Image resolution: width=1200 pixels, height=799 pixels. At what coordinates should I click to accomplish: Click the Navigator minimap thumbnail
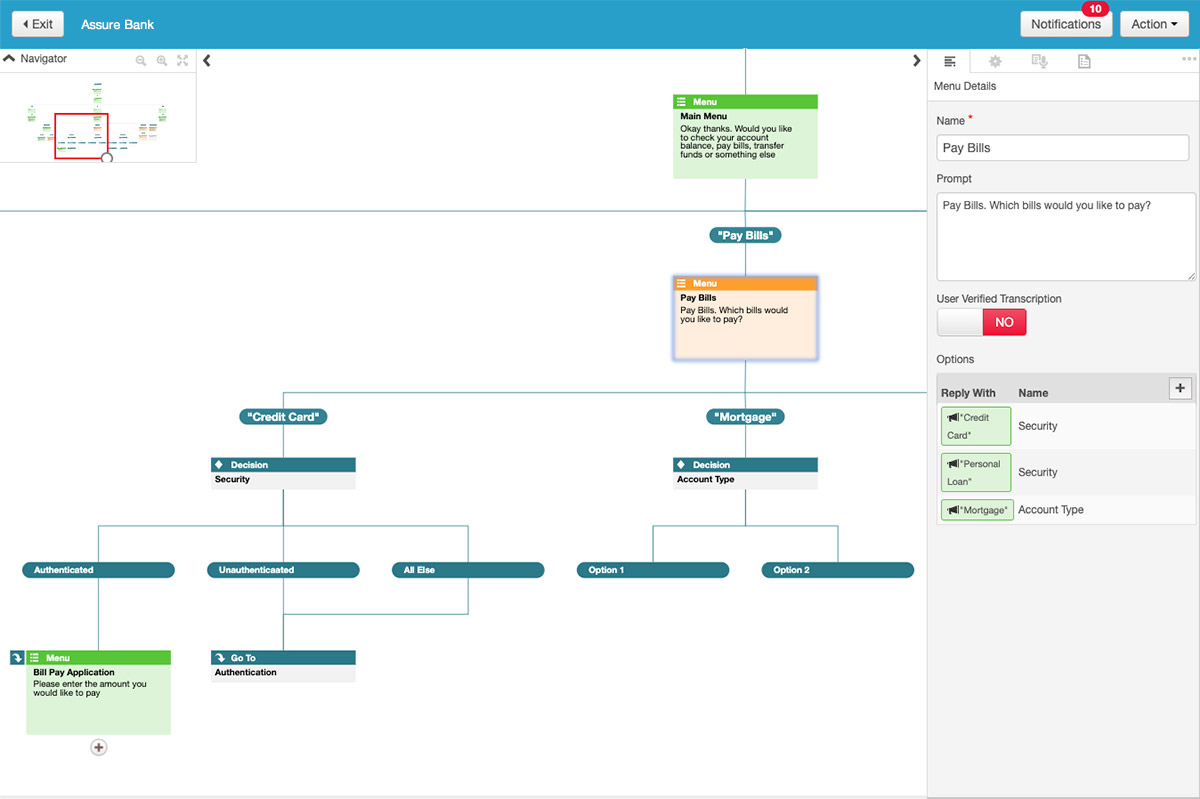pos(98,120)
